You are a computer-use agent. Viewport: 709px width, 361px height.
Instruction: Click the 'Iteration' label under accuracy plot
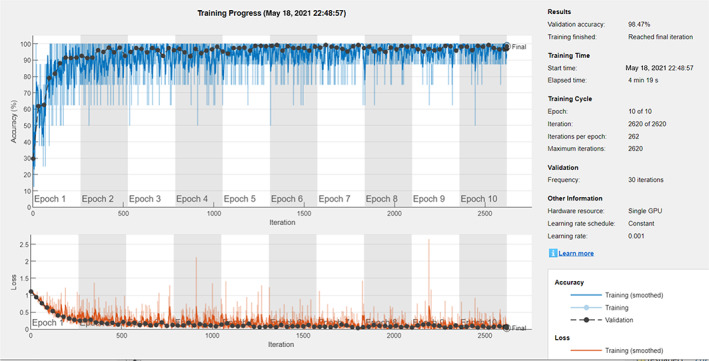click(x=282, y=222)
